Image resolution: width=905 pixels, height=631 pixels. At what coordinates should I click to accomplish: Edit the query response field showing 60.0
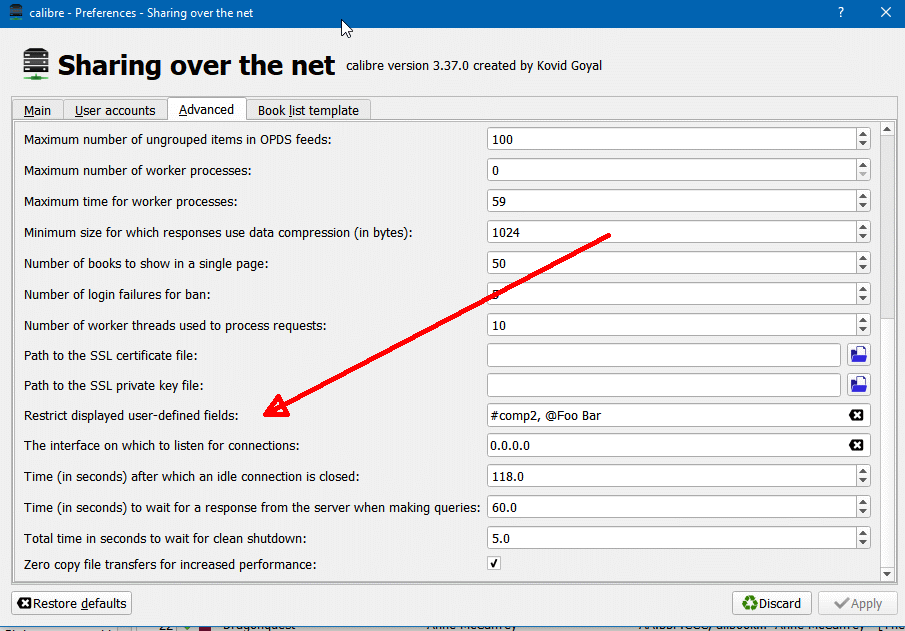tap(672, 507)
